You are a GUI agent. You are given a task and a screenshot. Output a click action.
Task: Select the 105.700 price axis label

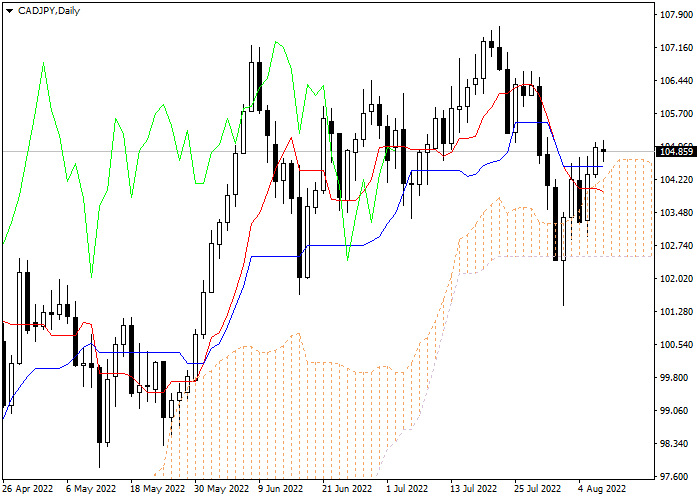[676, 114]
